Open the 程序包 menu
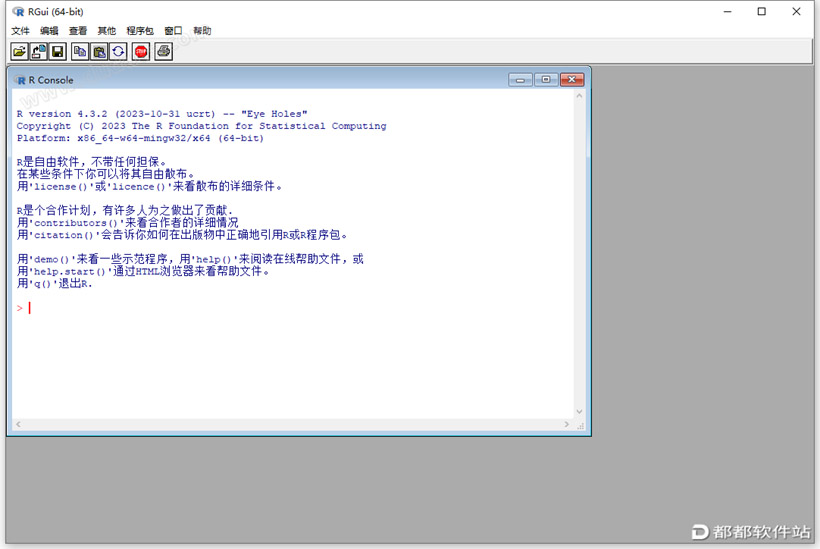This screenshot has width=820, height=549. 140,31
